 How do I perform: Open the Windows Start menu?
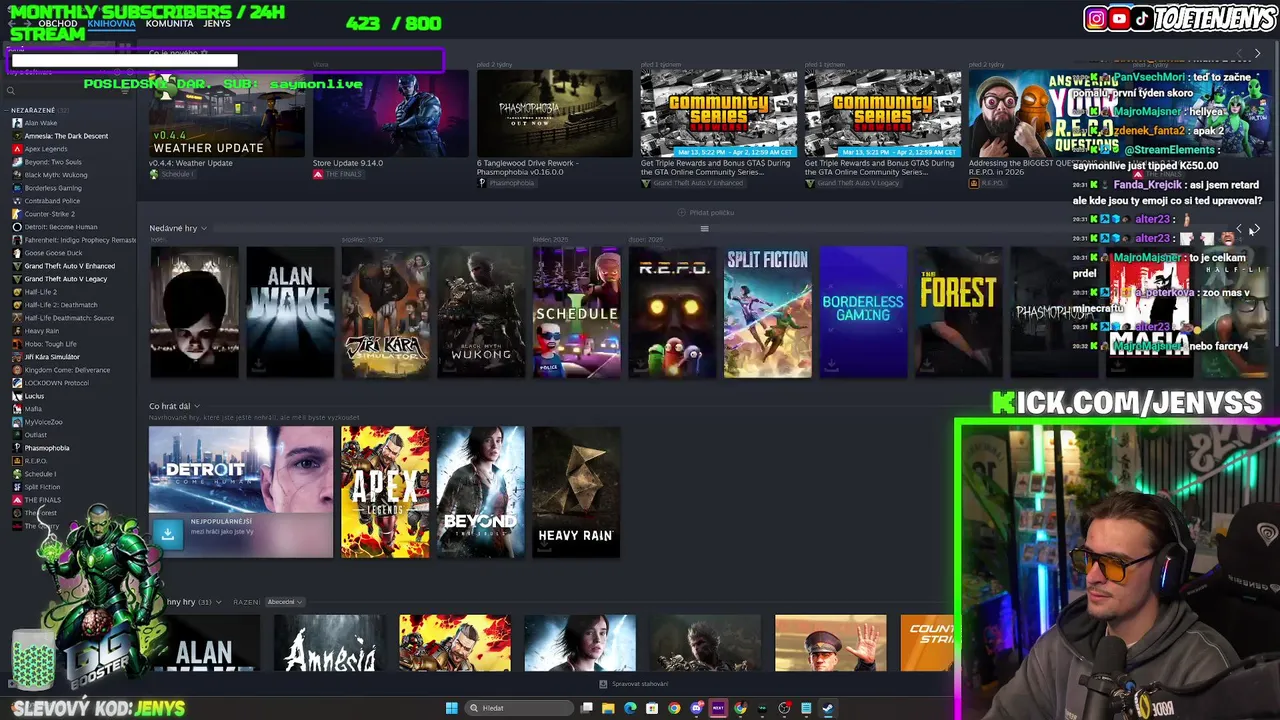pos(452,708)
